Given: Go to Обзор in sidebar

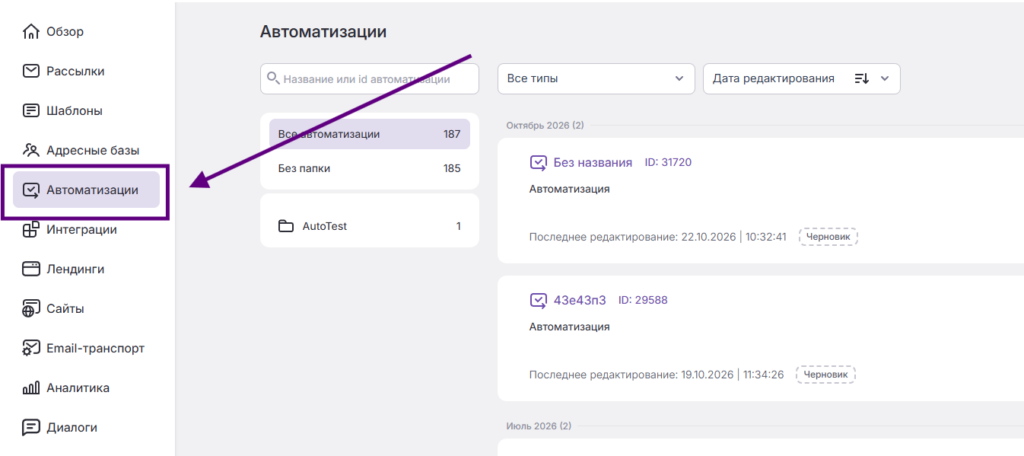Looking at the screenshot, I should click(65, 31).
